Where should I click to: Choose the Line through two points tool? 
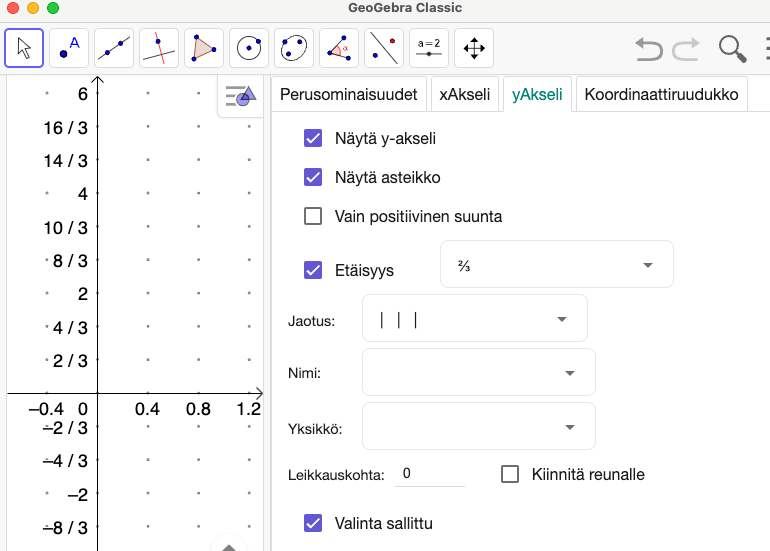pos(114,47)
